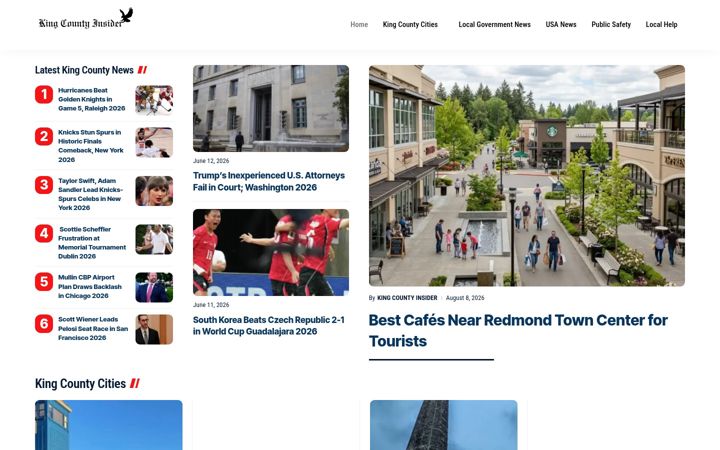Go to the Home menu item
Viewport: 720px width, 450px height.
[x=359, y=25]
